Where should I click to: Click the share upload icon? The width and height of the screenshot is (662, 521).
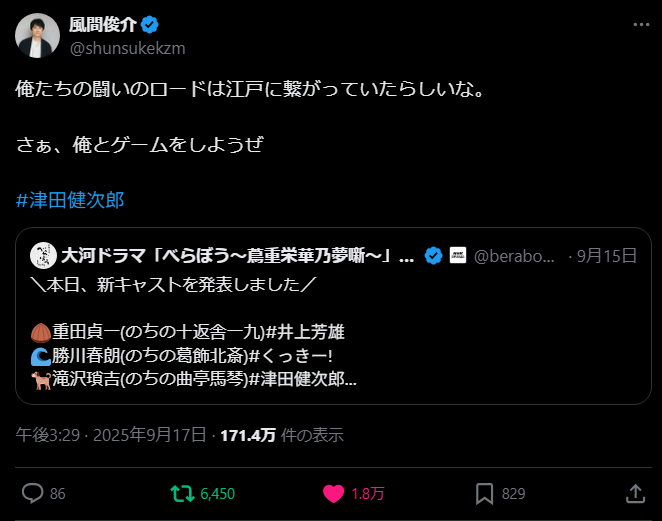click(635, 493)
